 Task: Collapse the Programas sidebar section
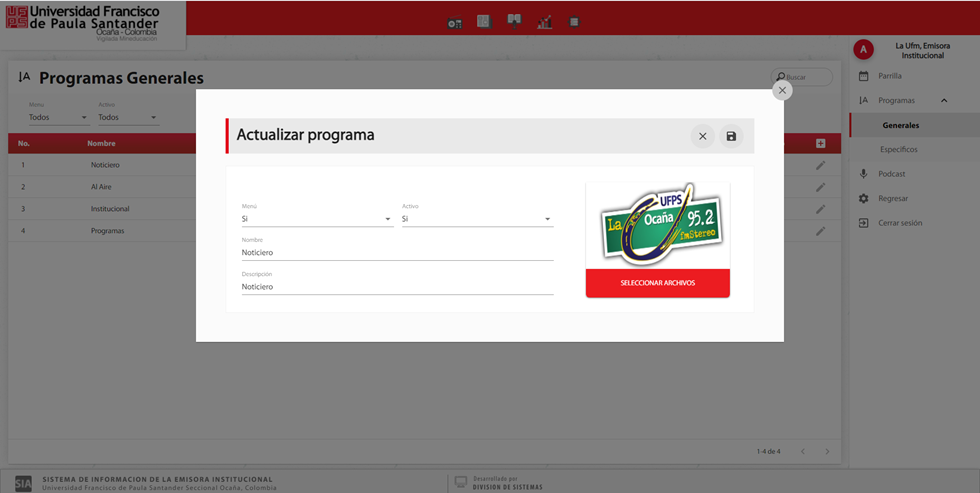[x=944, y=100]
